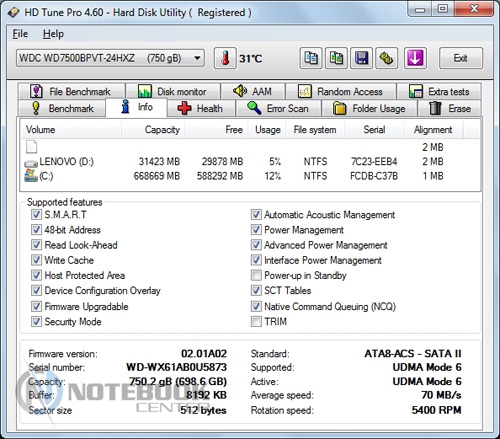Image resolution: width=500 pixels, height=439 pixels.
Task: Switch to the Health tab
Action: click(201, 108)
